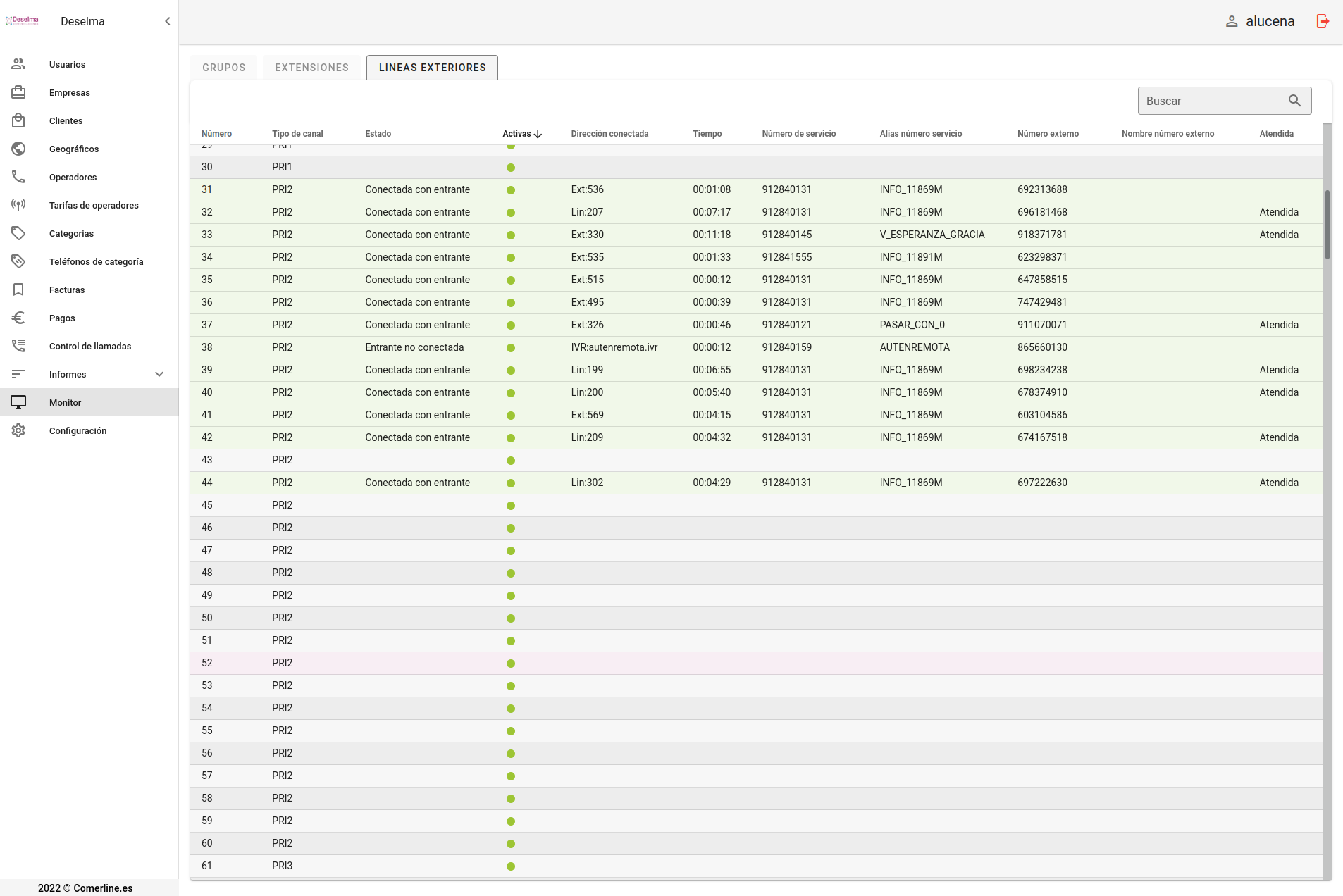Click the Lin:302 address cell
Screen dimensions: 1343x896
point(587,483)
